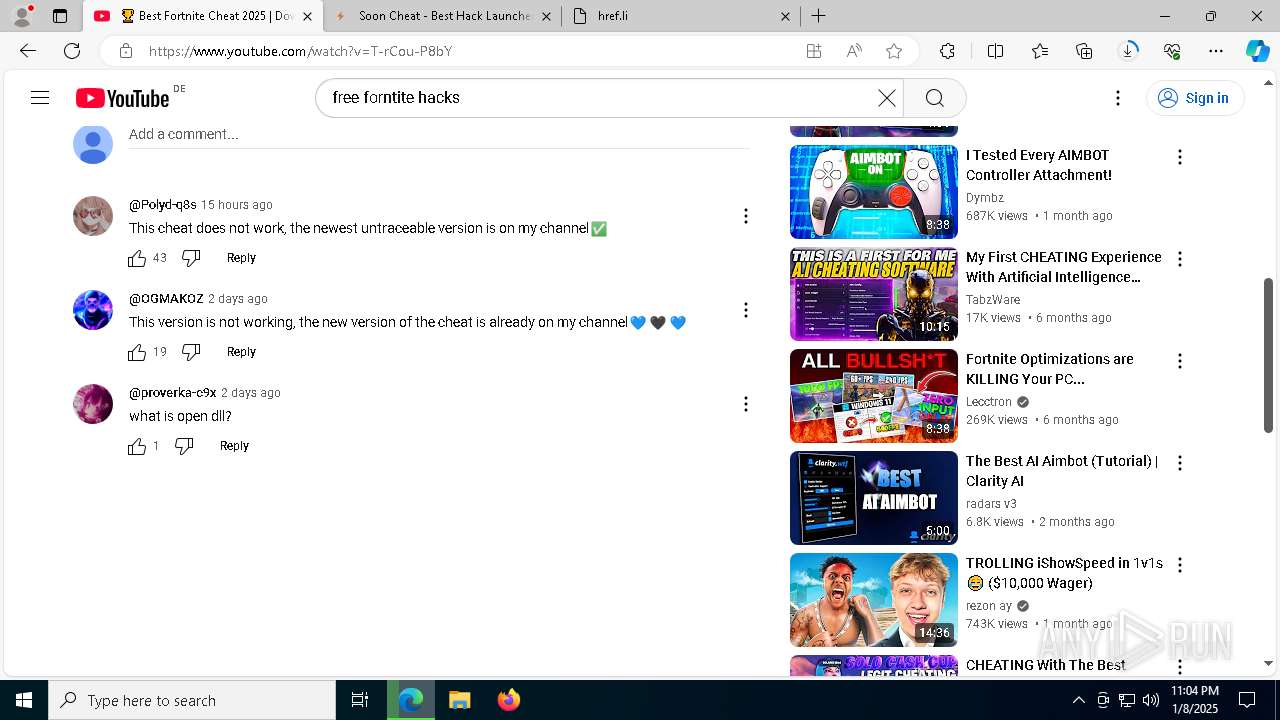Open the YouTube hamburger guide menu
The height and width of the screenshot is (720, 1280).
(x=40, y=97)
